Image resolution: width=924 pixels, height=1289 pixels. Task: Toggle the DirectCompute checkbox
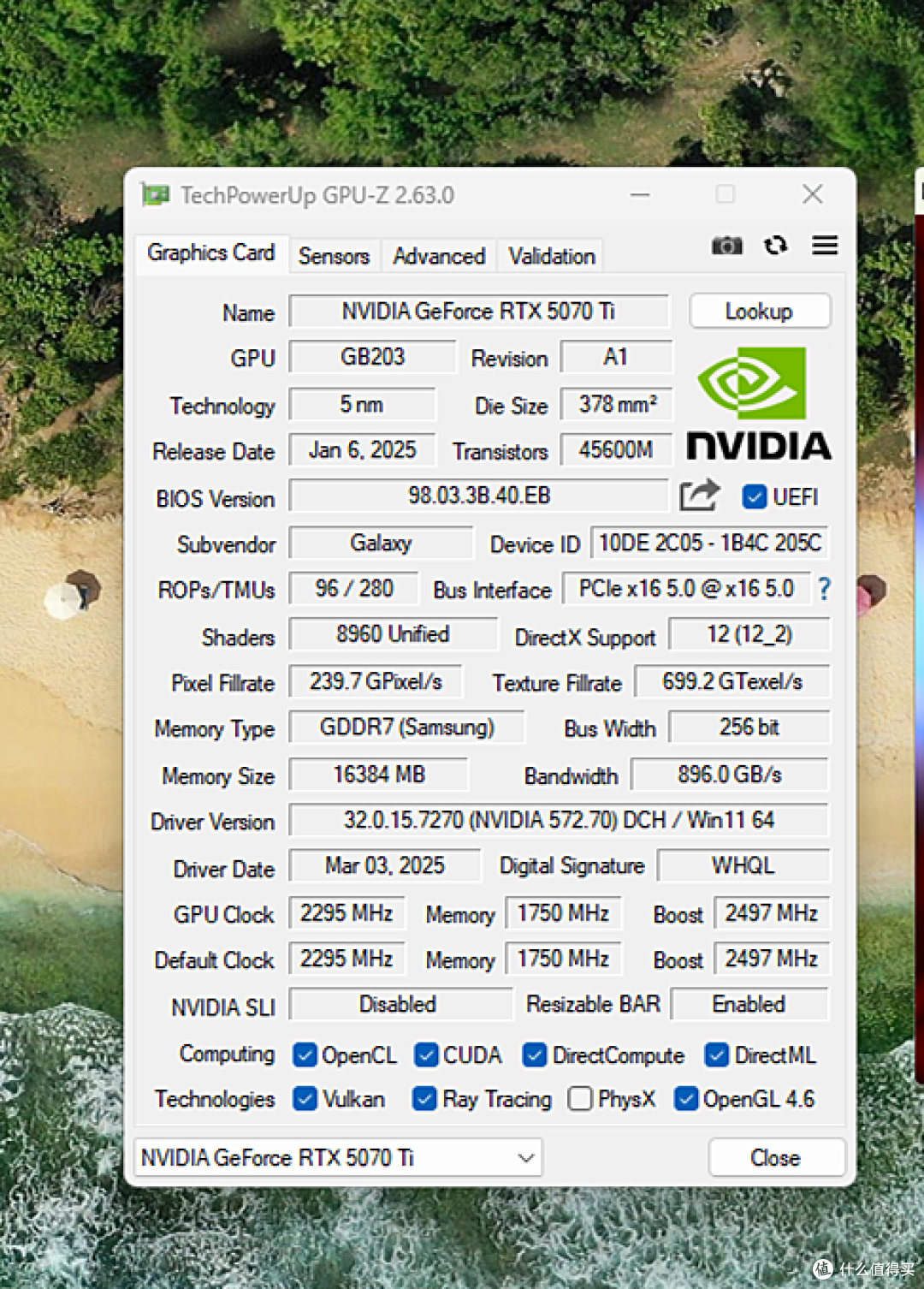click(x=535, y=1054)
